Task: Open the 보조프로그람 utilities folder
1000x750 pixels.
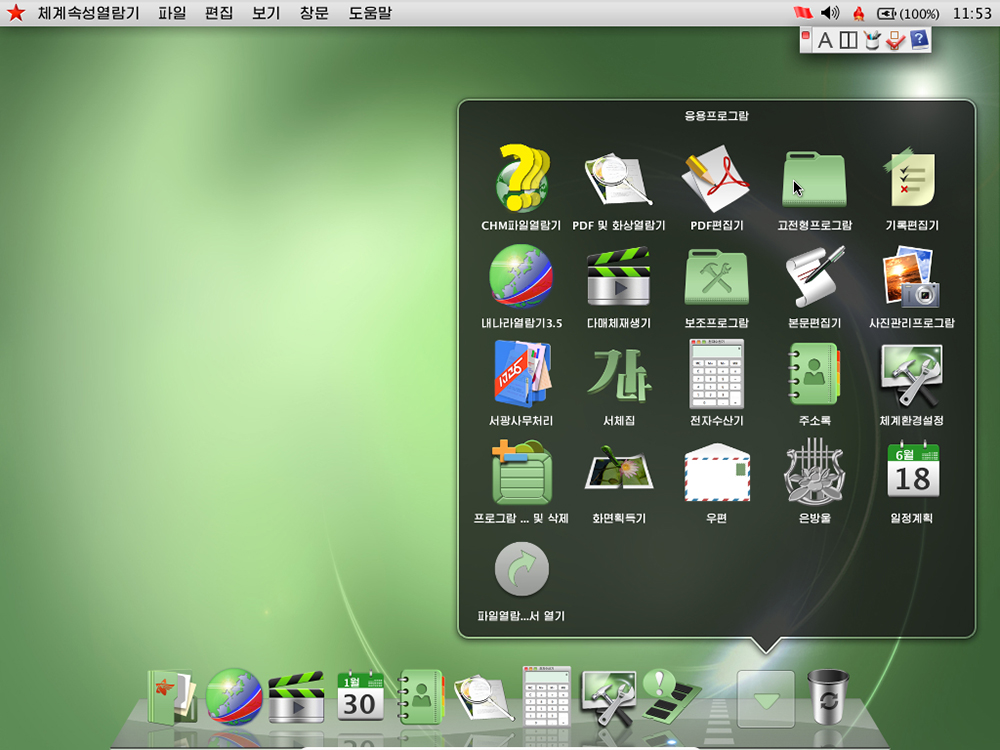Action: [x=716, y=276]
